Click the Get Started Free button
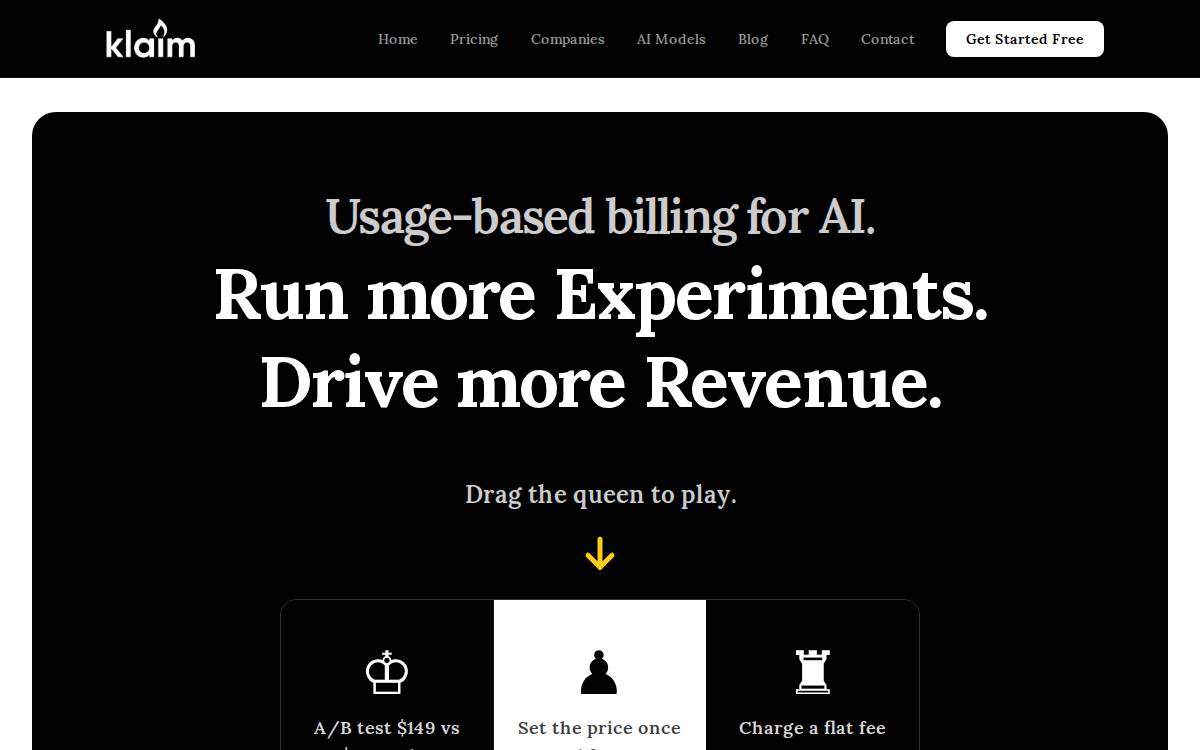The height and width of the screenshot is (750, 1200). click(x=1025, y=39)
